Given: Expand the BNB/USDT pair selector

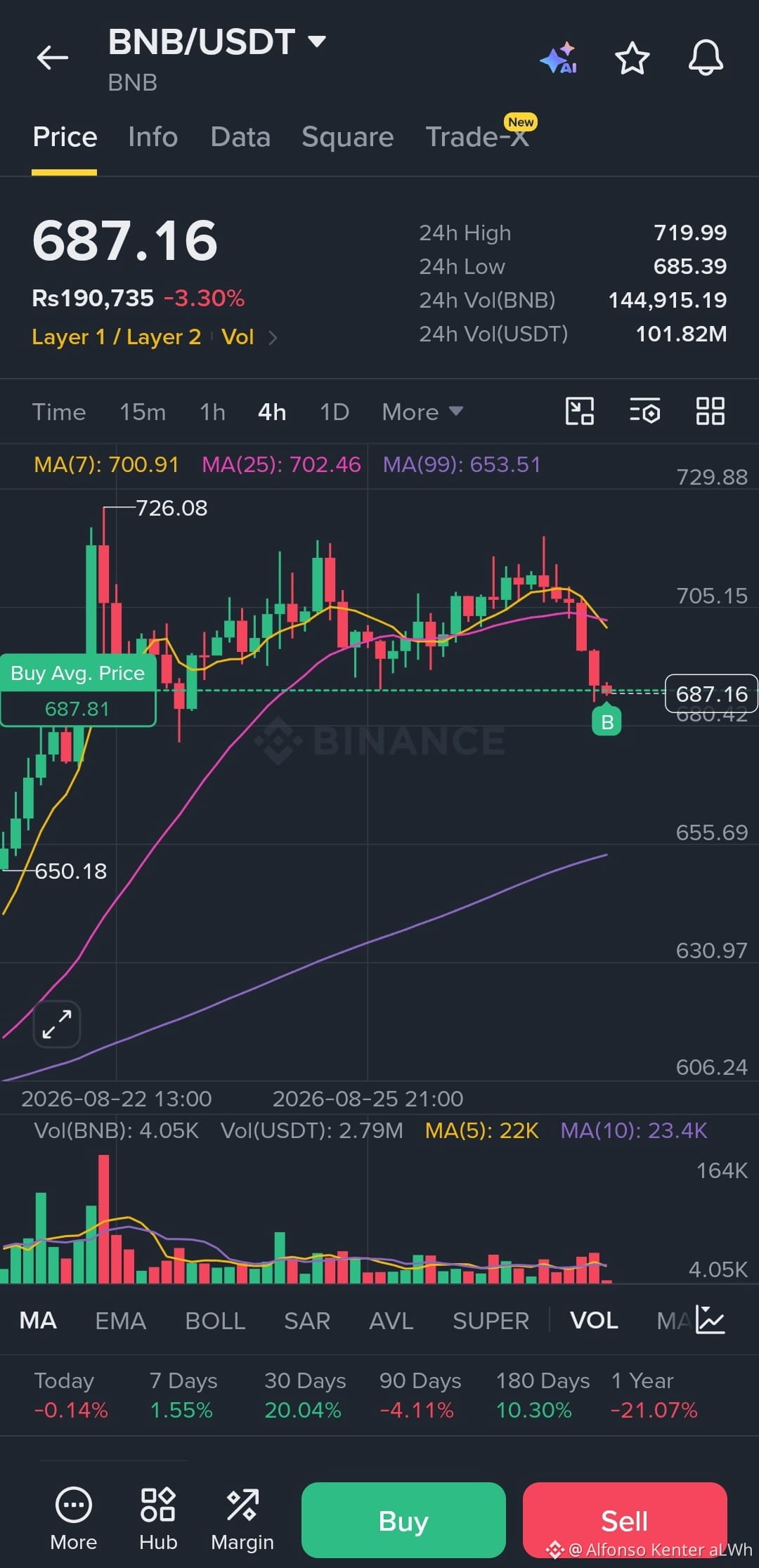Looking at the screenshot, I should pyautogui.click(x=318, y=41).
